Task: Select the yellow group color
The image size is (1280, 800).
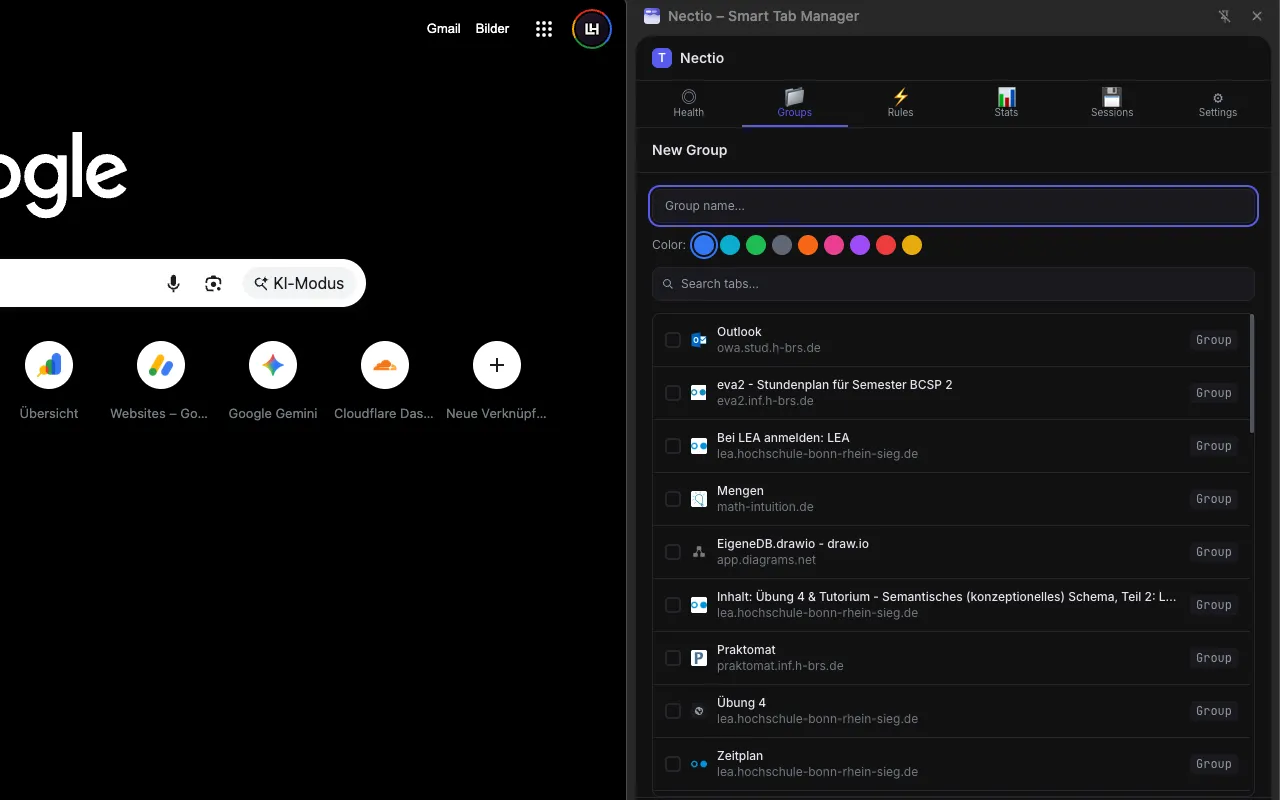Action: tap(912, 245)
